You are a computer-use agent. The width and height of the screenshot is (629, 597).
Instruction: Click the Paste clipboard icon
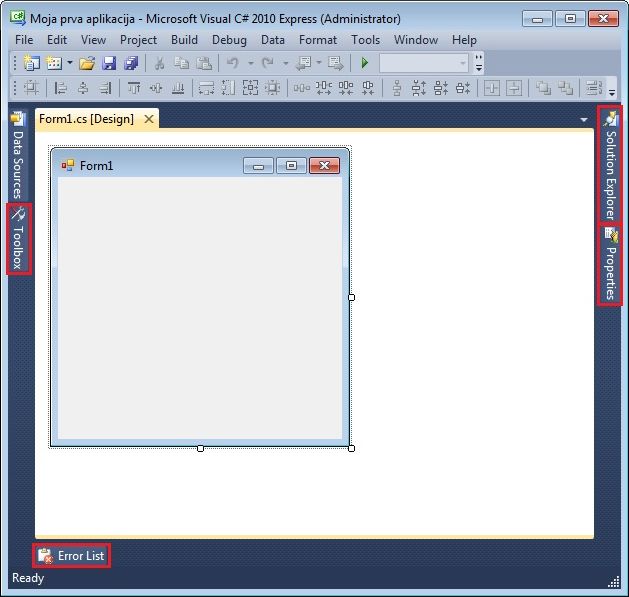pos(204,63)
